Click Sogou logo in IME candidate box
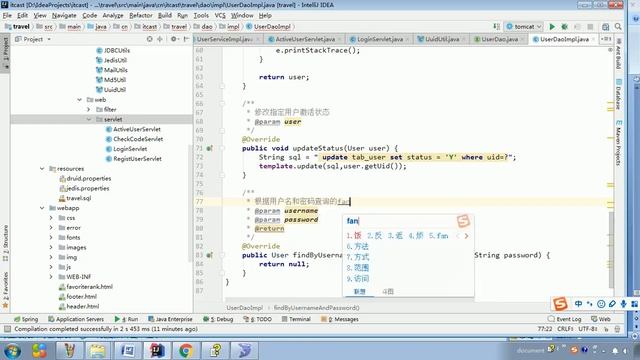Image resolution: width=640 pixels, height=360 pixels. tap(463, 221)
